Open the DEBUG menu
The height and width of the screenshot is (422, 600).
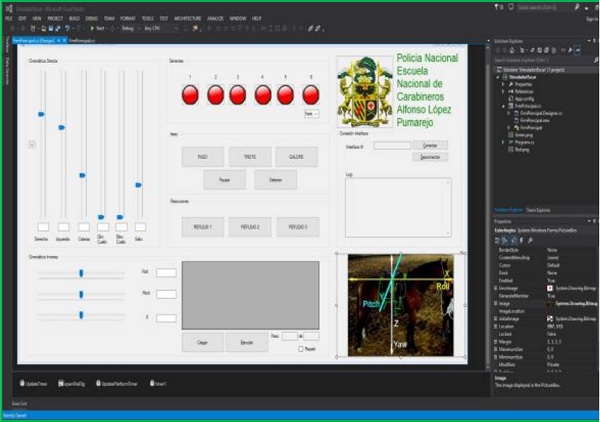click(x=91, y=18)
